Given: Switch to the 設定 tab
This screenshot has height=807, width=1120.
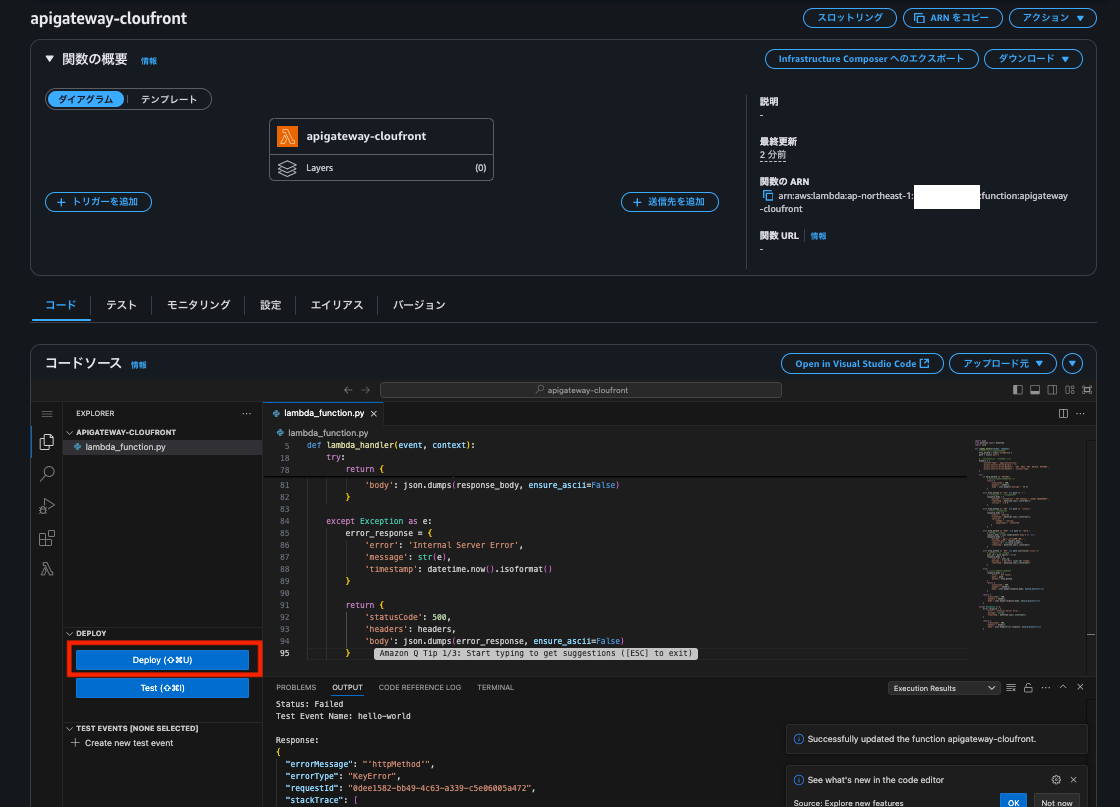Looking at the screenshot, I should 271,305.
